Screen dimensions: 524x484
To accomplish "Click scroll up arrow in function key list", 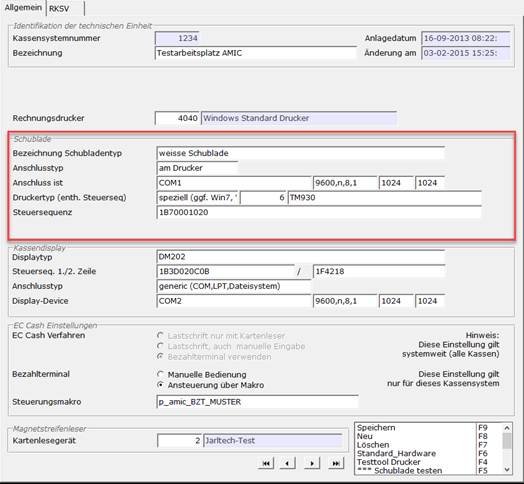I will 507,428.
